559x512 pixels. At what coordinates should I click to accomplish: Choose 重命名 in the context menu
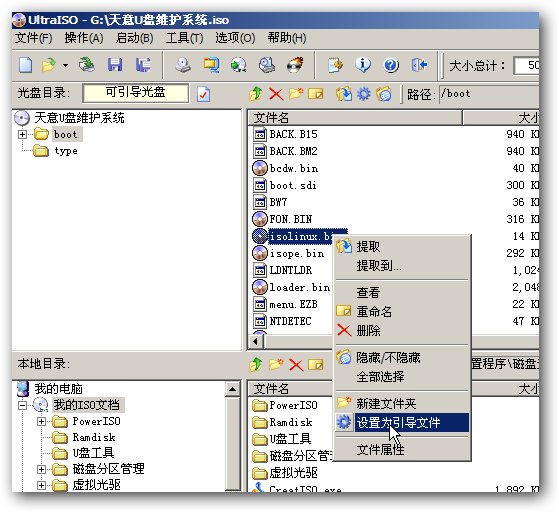(402, 312)
